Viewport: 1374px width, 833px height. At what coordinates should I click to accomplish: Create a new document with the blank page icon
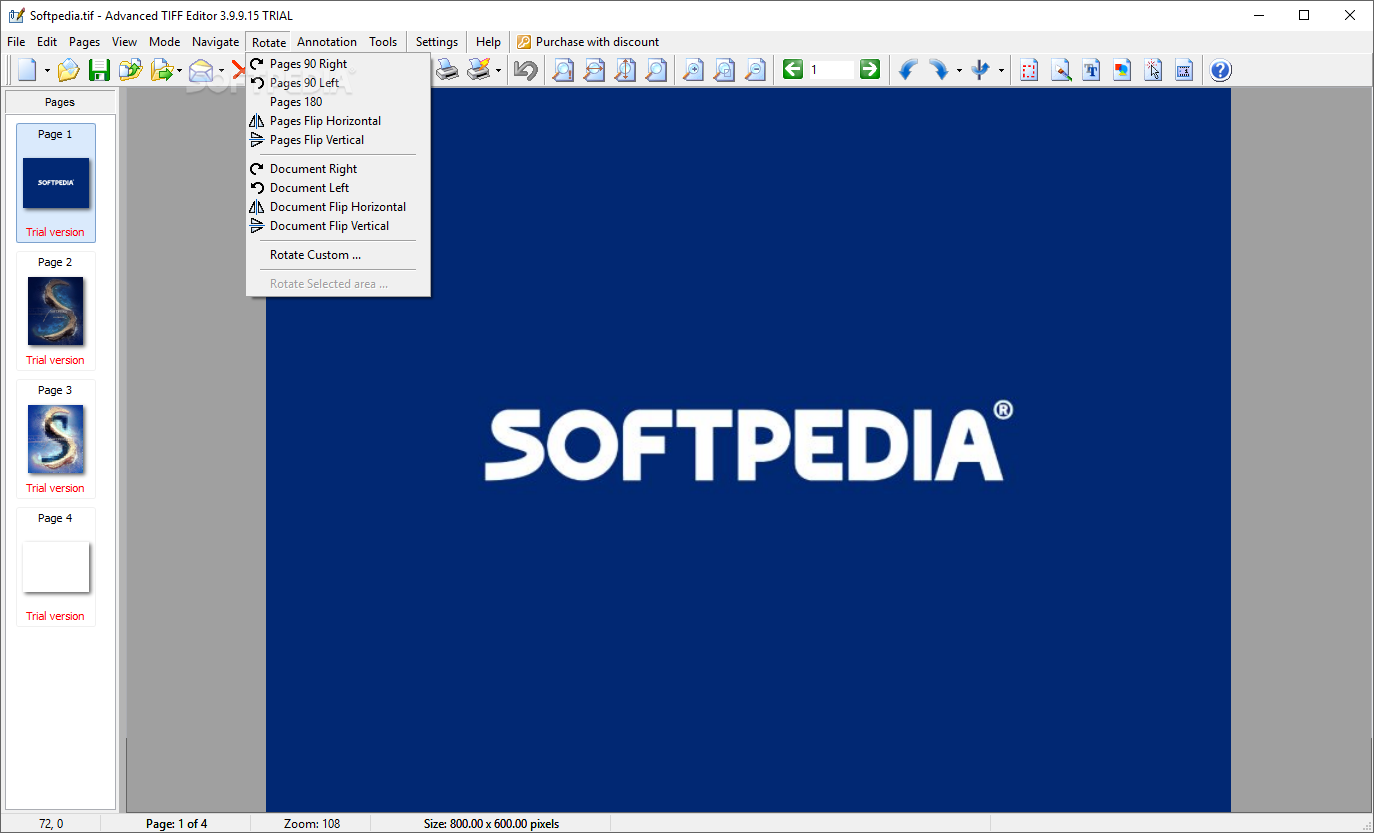[27, 70]
